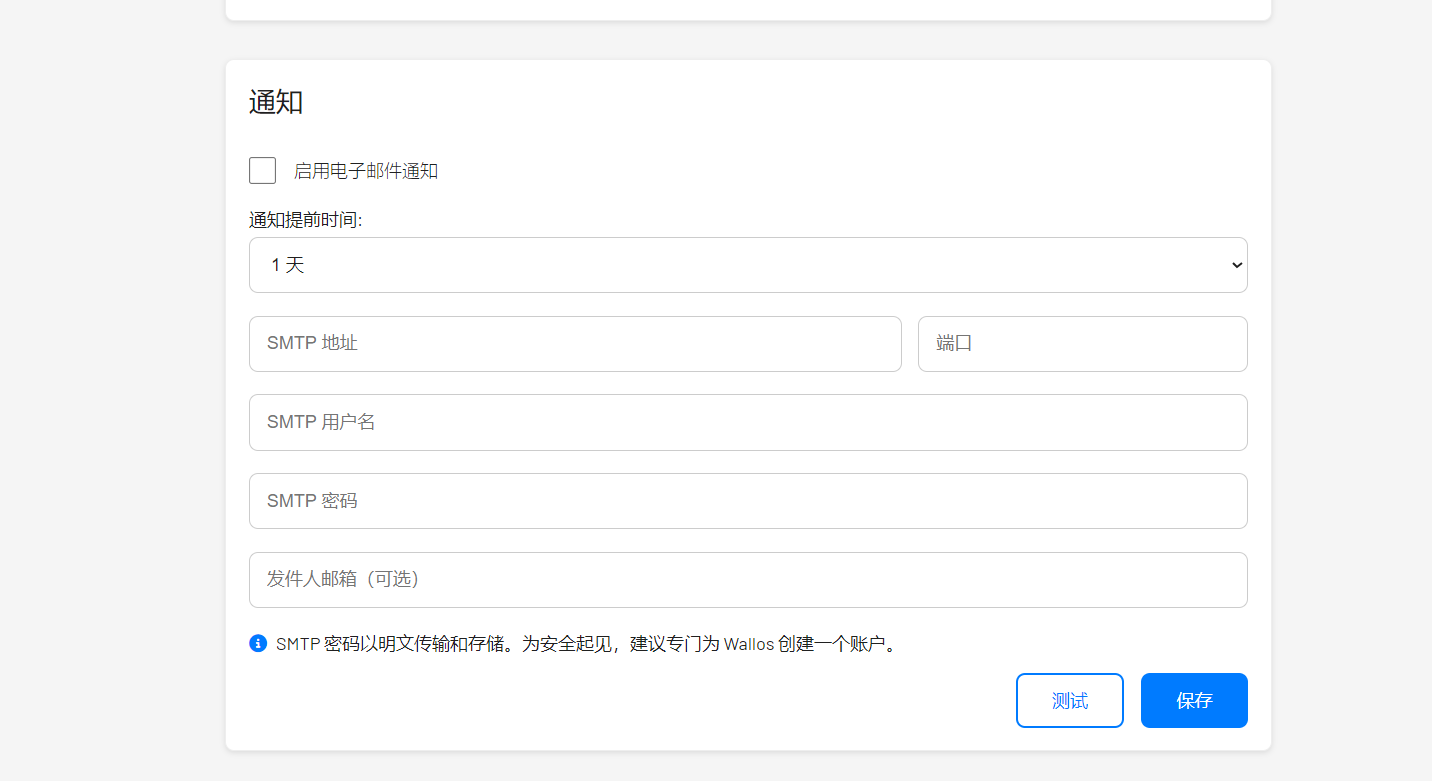Click the chevron arrow of the days dropdown
Screen dimensions: 1432x781
[x=1236, y=265]
